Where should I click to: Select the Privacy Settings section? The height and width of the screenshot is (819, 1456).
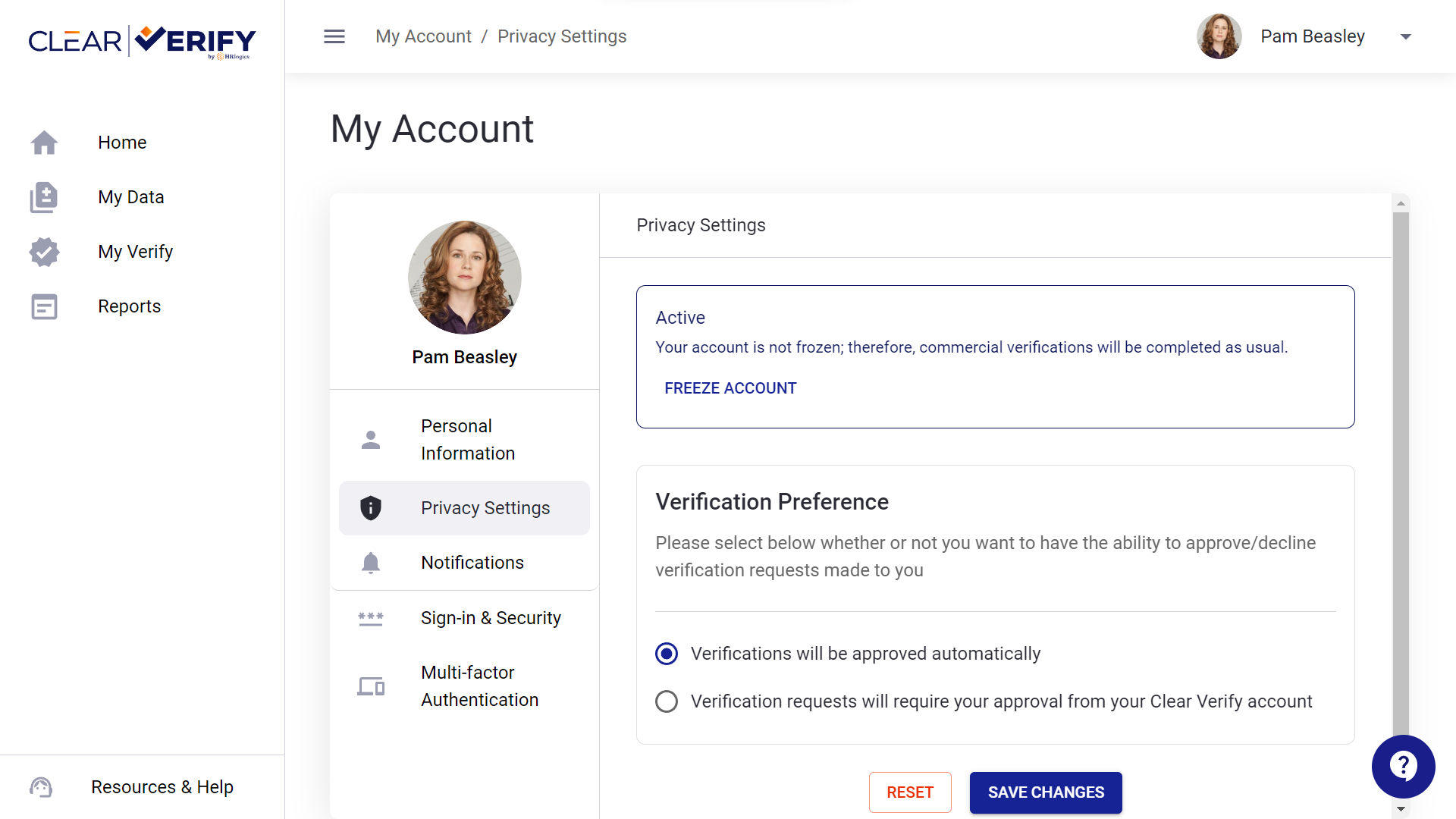[x=464, y=508]
